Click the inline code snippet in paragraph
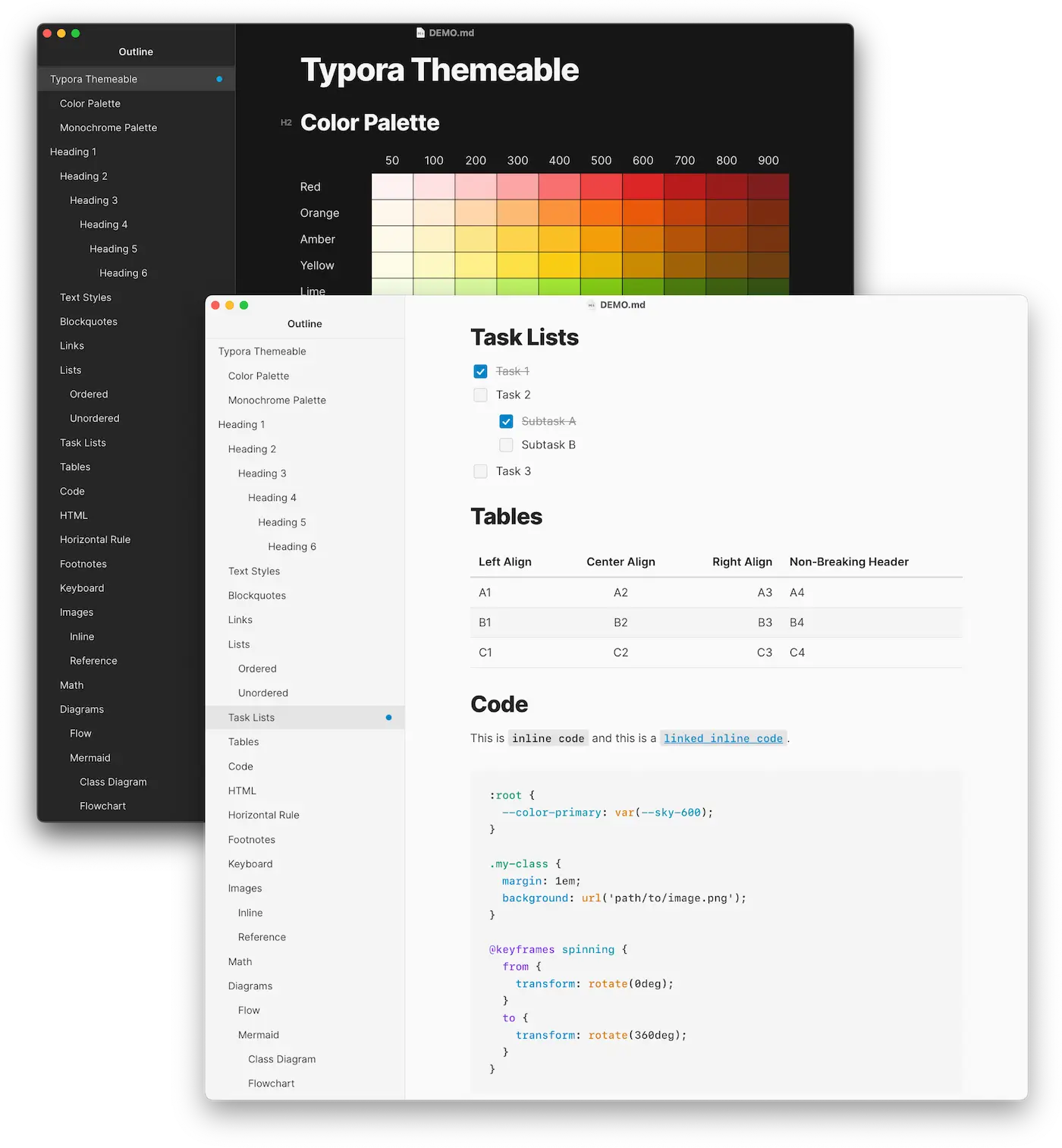1062x1148 pixels. [548, 738]
